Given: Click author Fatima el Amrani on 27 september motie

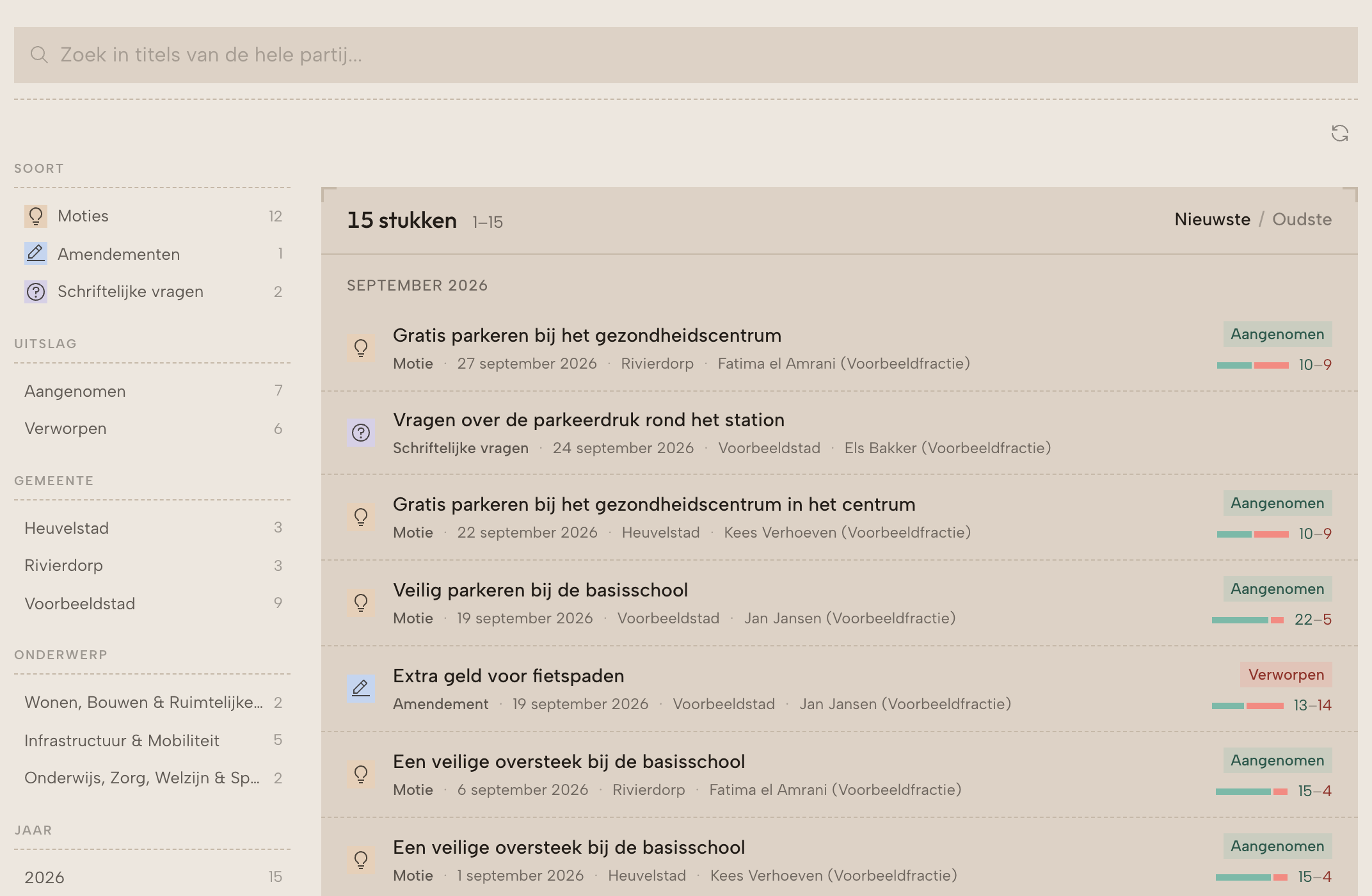Looking at the screenshot, I should coord(843,364).
